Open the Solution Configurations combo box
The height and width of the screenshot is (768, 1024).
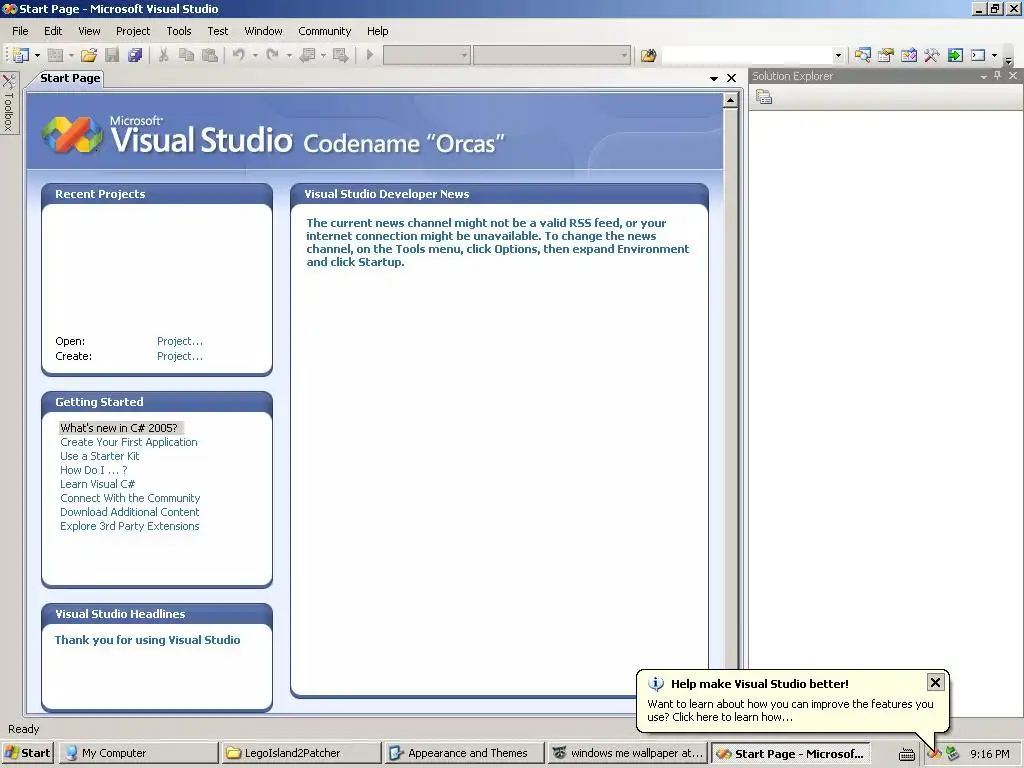(426, 56)
